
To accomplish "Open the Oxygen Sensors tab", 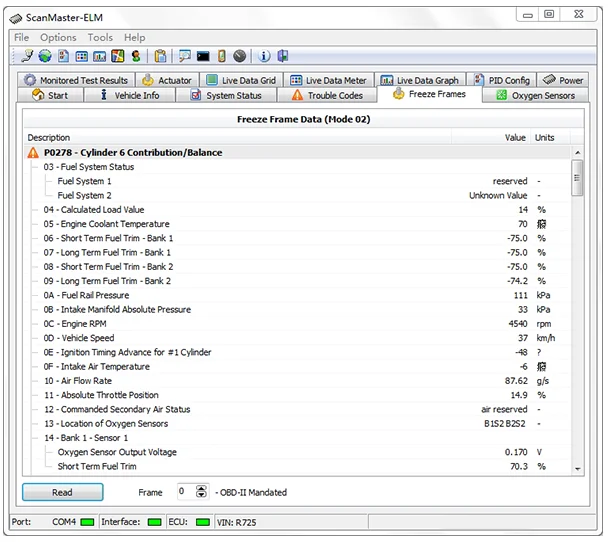I will click(536, 95).
